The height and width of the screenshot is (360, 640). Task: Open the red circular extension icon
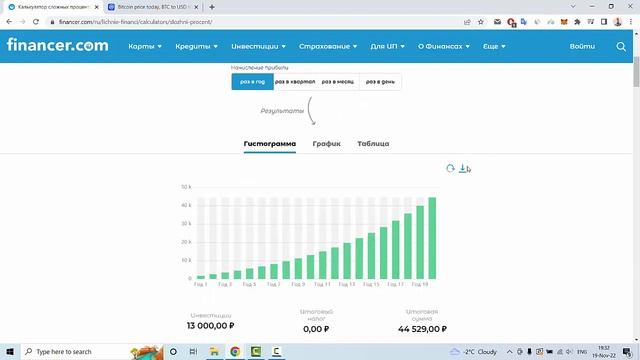[511, 22]
